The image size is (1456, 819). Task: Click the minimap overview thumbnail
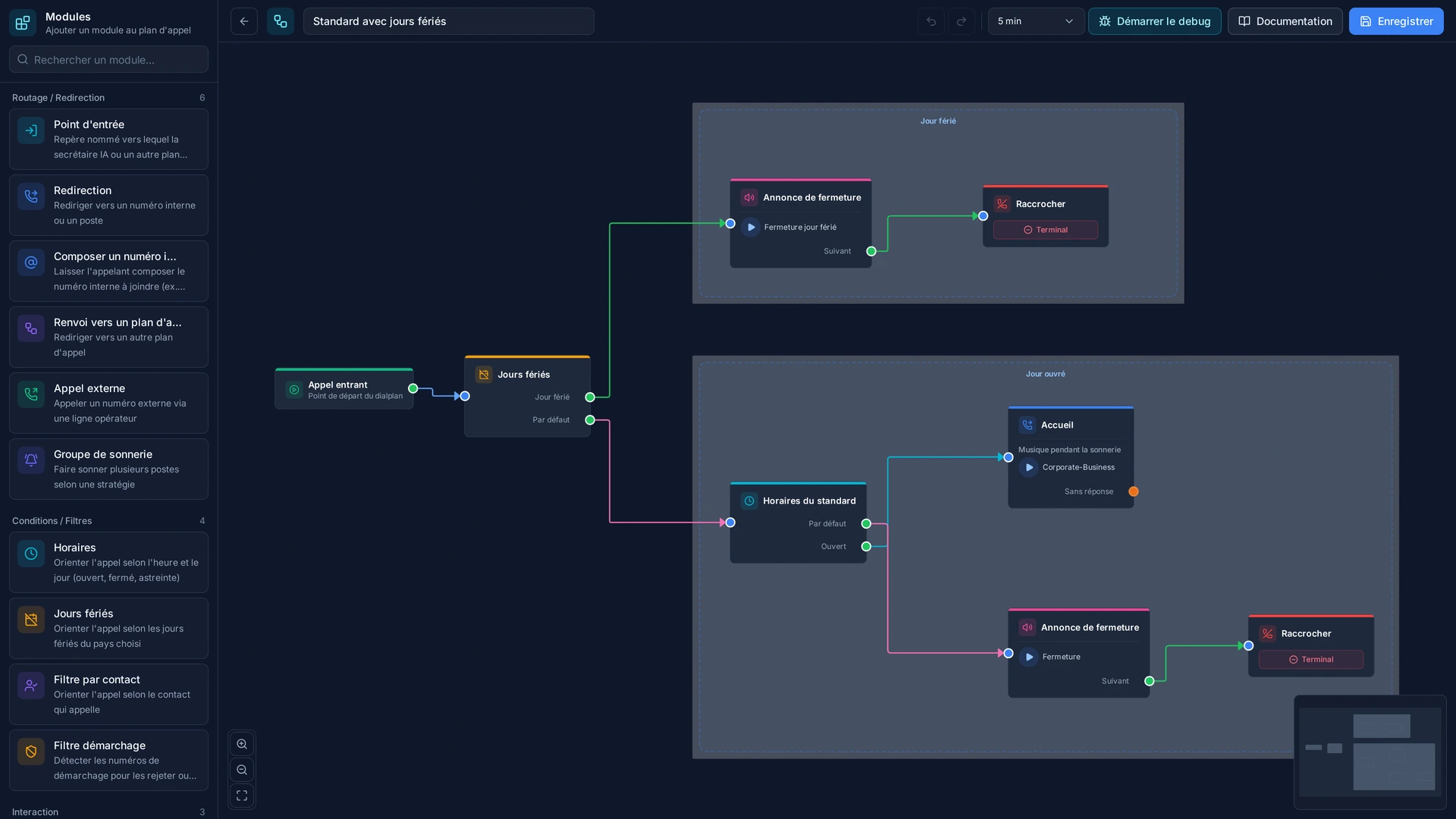point(1370,752)
